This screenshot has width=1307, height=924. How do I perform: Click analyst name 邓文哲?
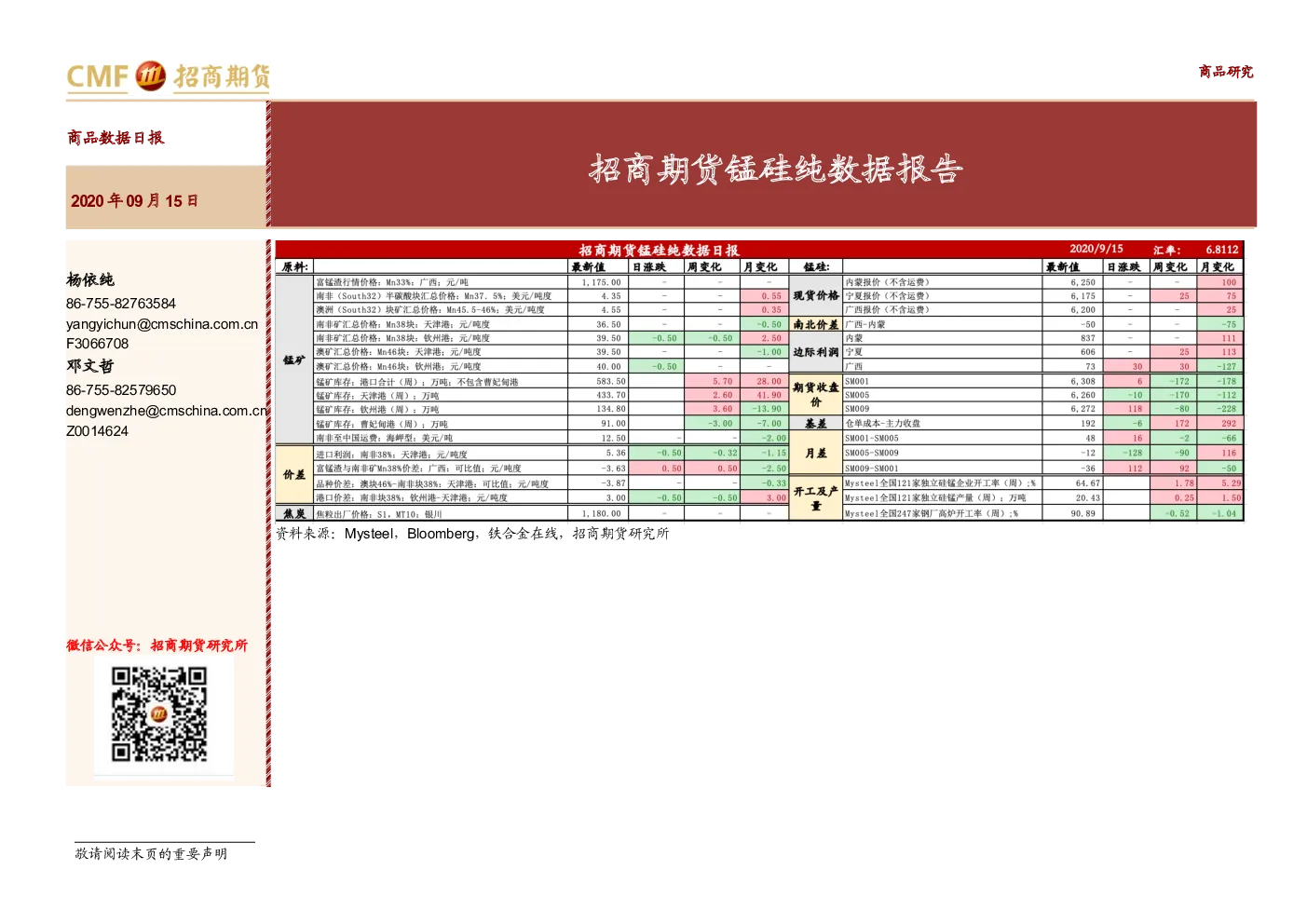coord(90,366)
